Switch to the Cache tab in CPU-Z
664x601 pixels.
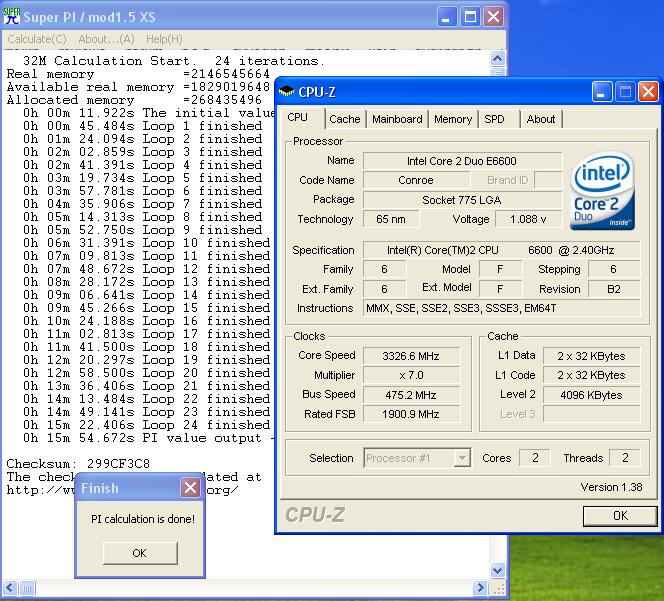click(x=345, y=119)
